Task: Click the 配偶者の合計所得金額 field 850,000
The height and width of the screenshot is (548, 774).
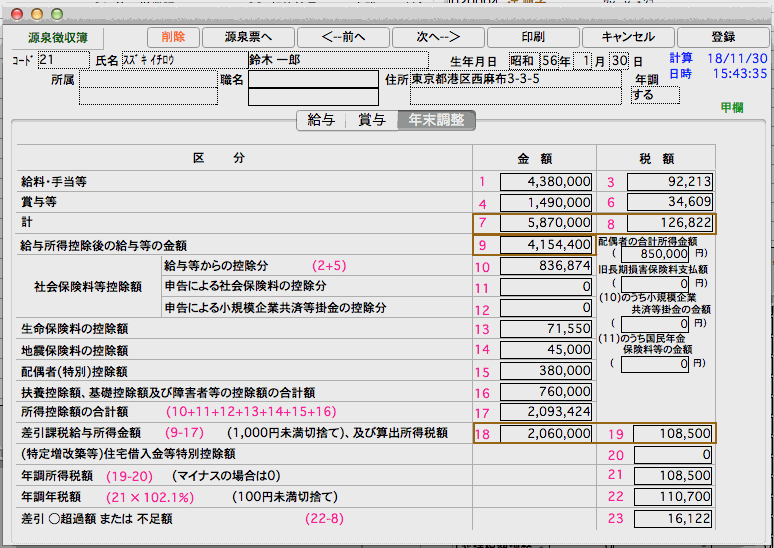Action: 654,254
